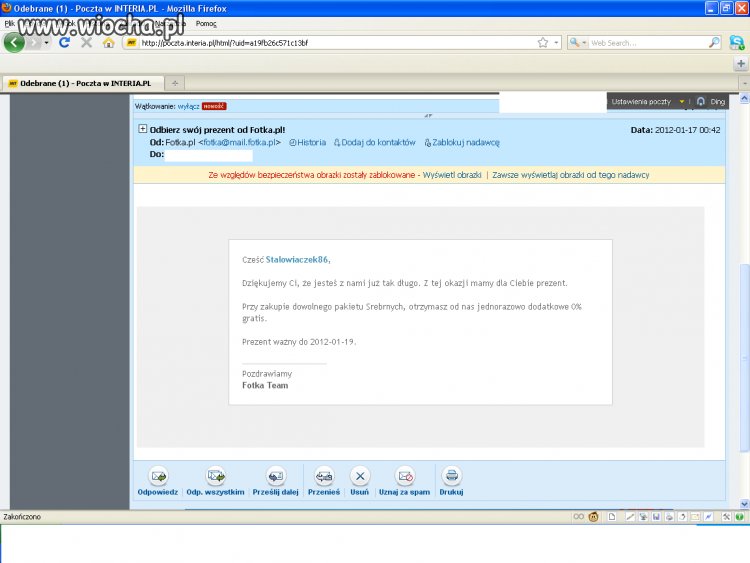Screen dimensions: 750x563
Task: Open the tab list dropdown at tab bar end
Action: click(x=744, y=83)
